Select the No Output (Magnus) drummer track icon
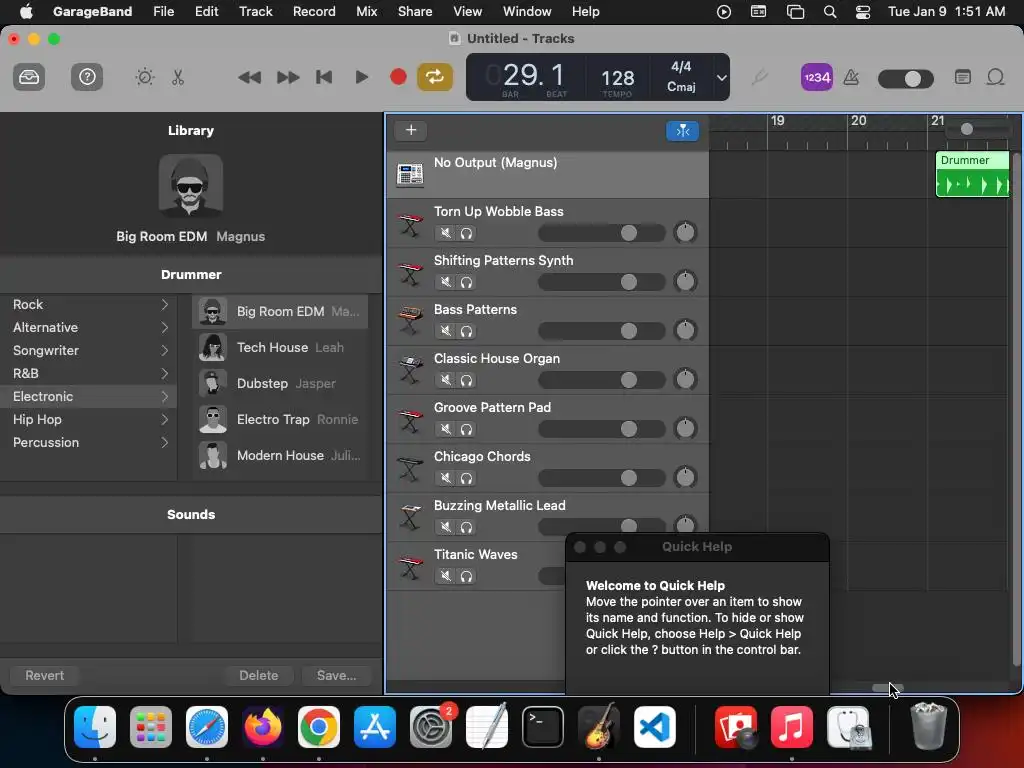This screenshot has height=768, width=1024. pyautogui.click(x=410, y=174)
